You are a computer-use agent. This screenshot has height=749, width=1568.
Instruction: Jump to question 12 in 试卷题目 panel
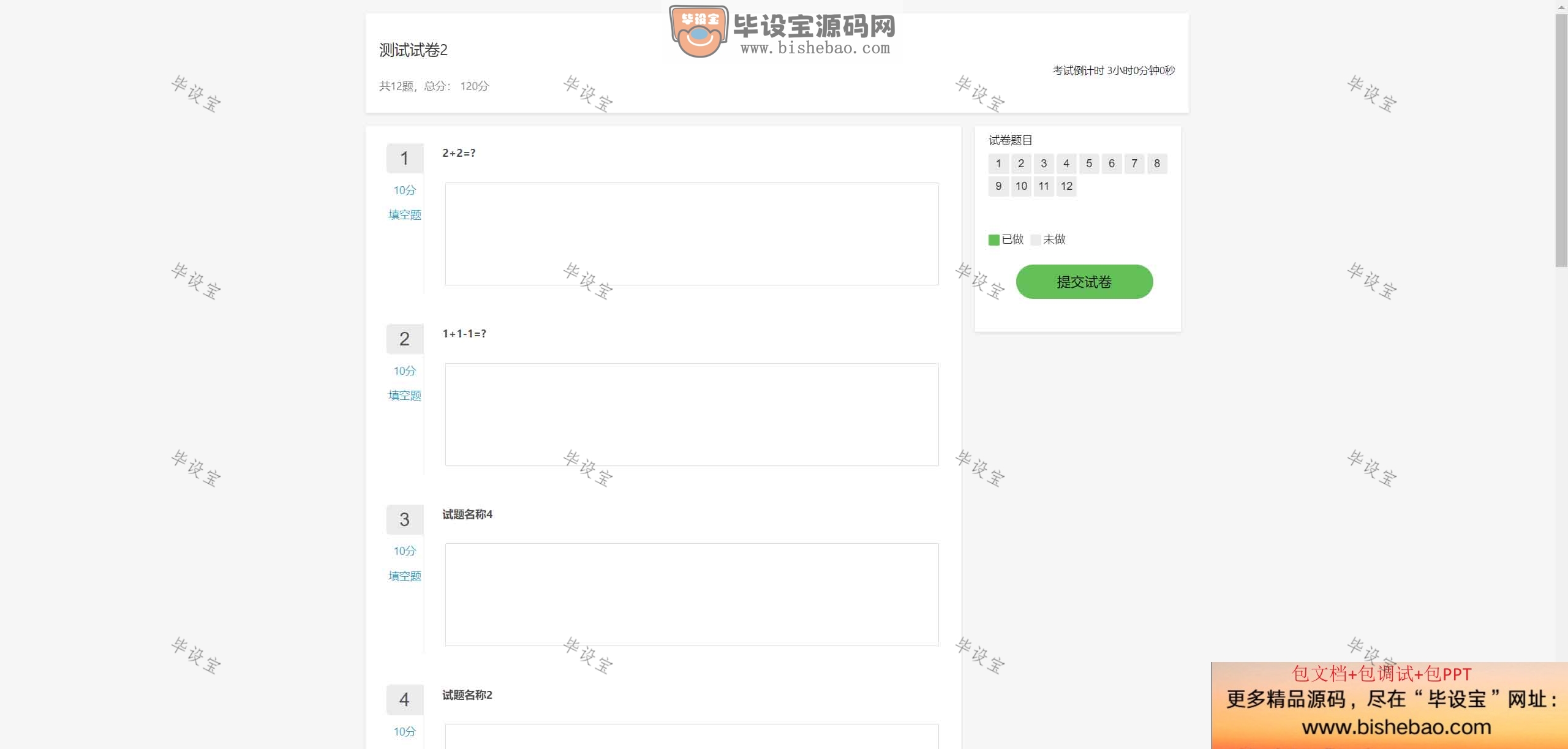click(1066, 186)
